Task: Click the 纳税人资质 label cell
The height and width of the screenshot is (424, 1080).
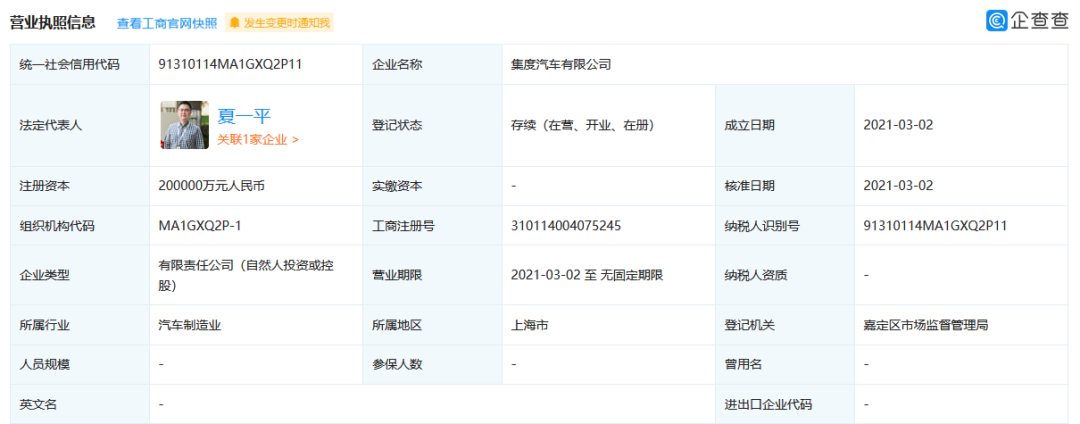Action: point(785,275)
